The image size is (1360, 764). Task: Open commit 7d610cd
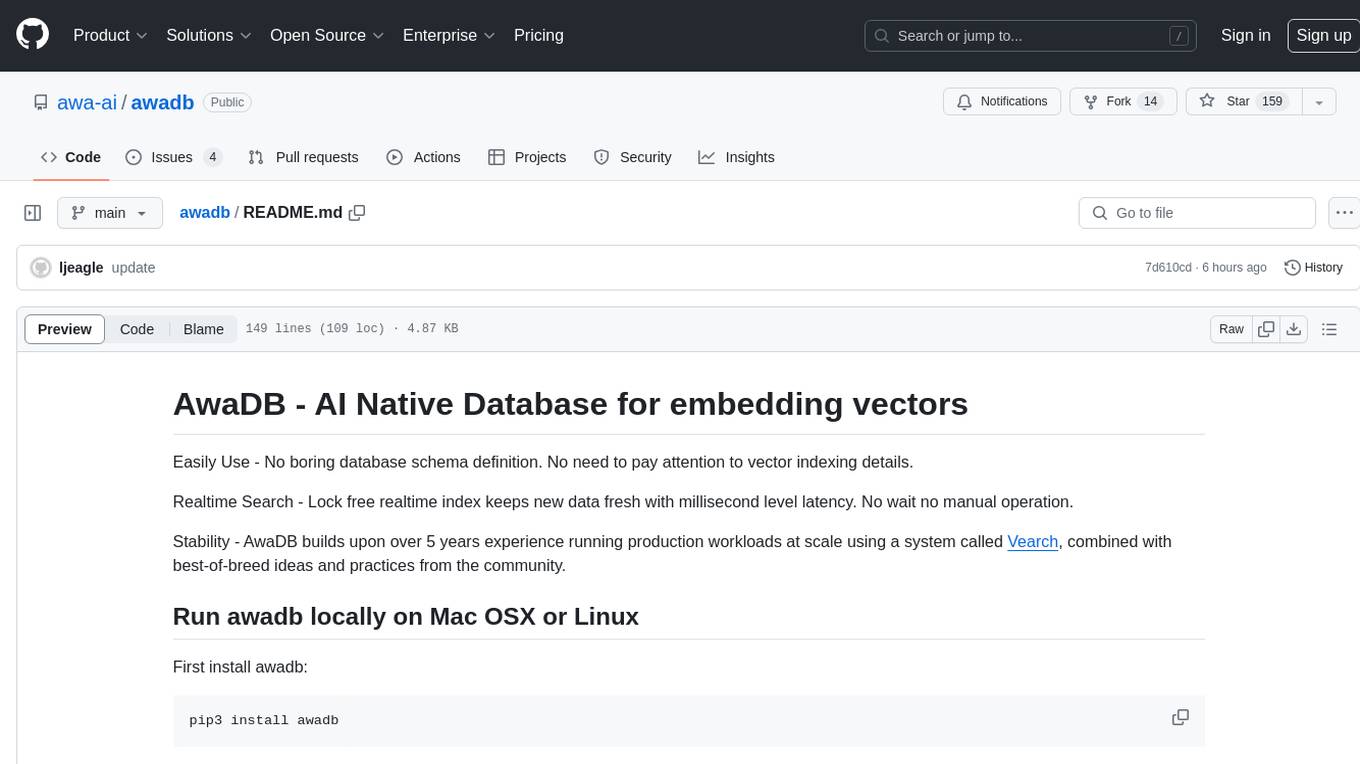[1168, 268]
